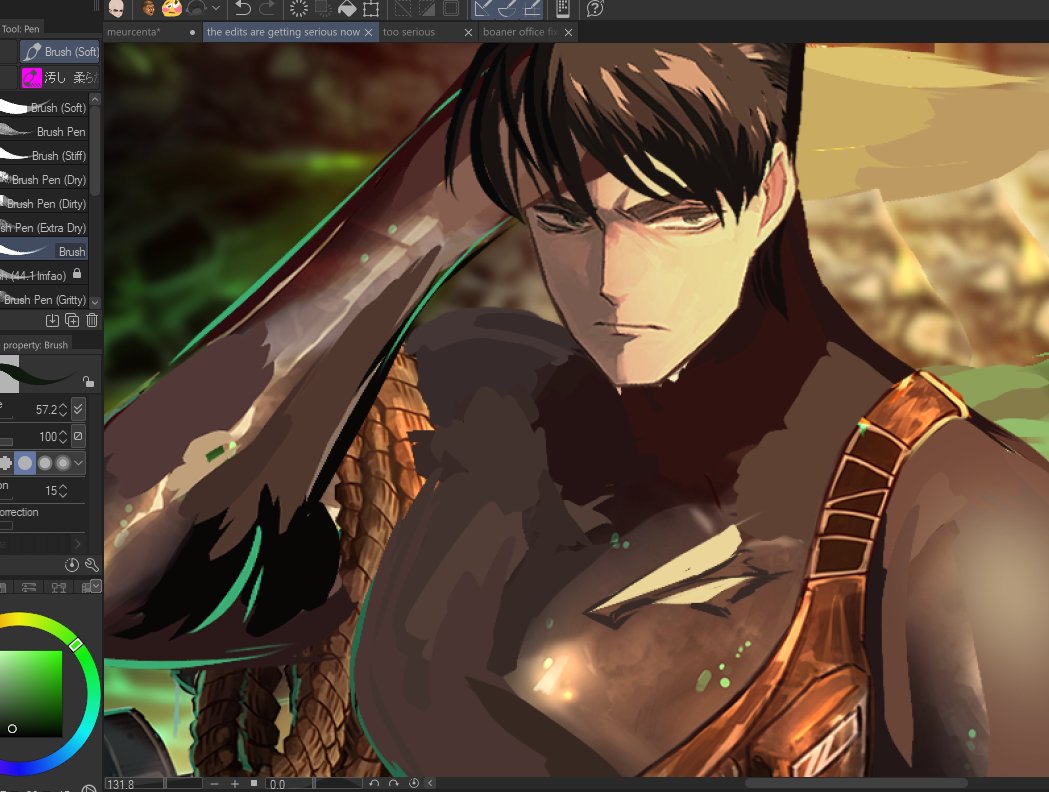Open dropdown arrow beside the cloud icon
The height and width of the screenshot is (792, 1049).
click(x=215, y=8)
